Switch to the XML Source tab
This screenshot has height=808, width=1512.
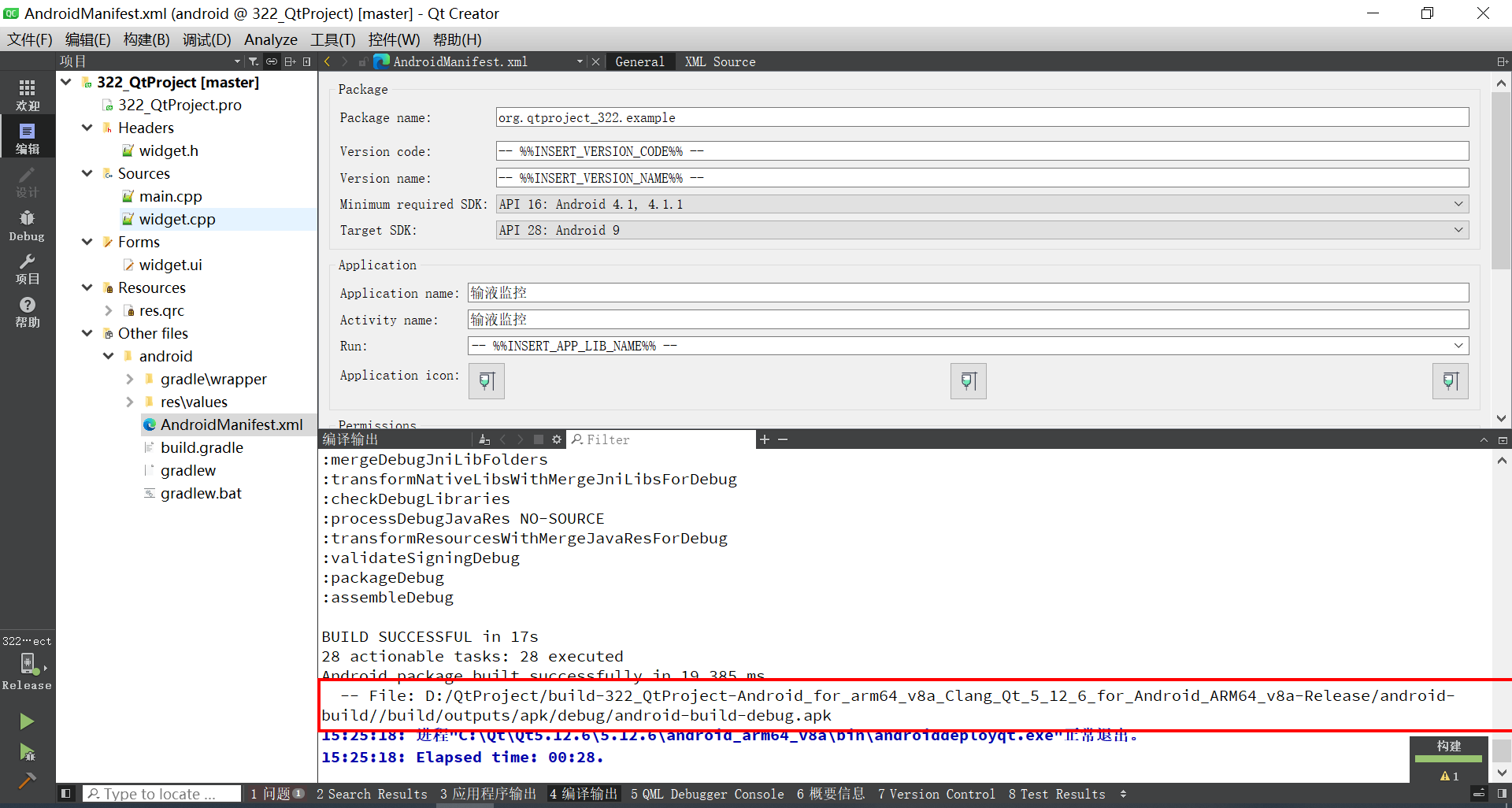coord(720,61)
